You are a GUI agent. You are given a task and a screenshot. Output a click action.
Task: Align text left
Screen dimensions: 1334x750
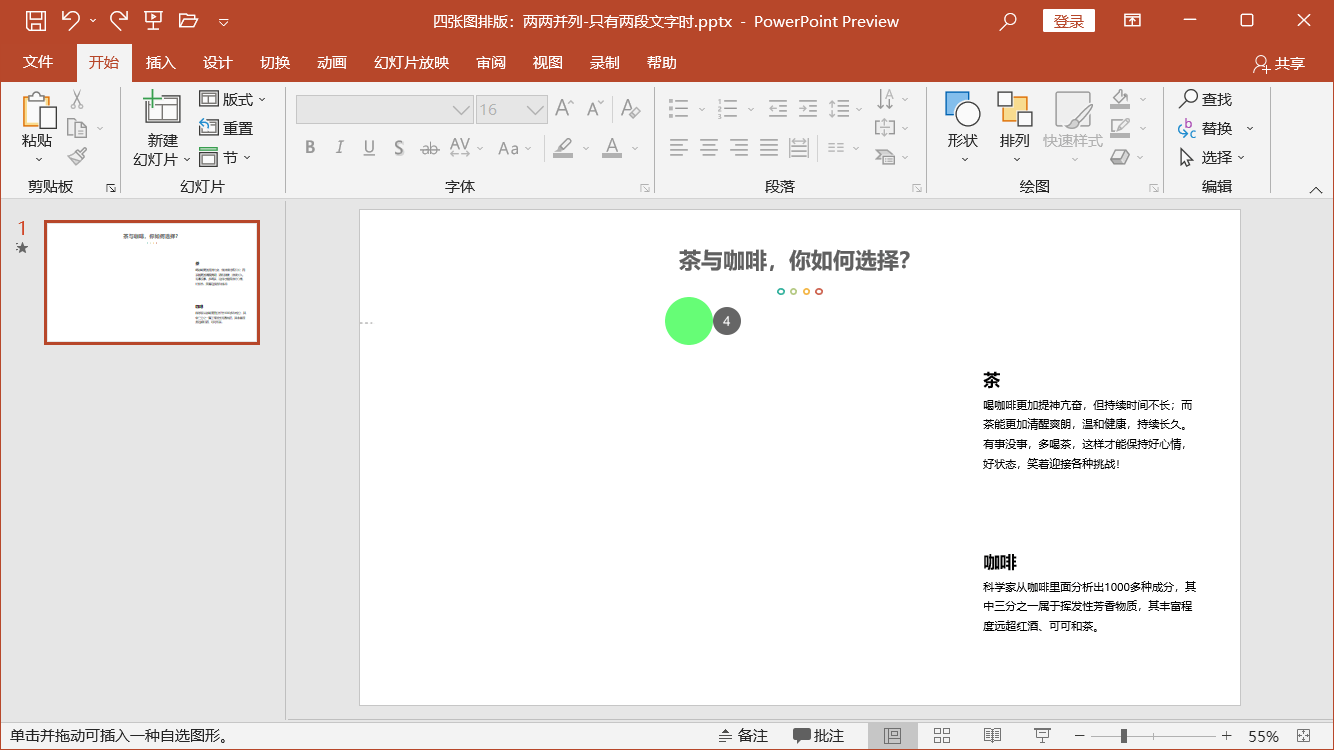click(679, 148)
